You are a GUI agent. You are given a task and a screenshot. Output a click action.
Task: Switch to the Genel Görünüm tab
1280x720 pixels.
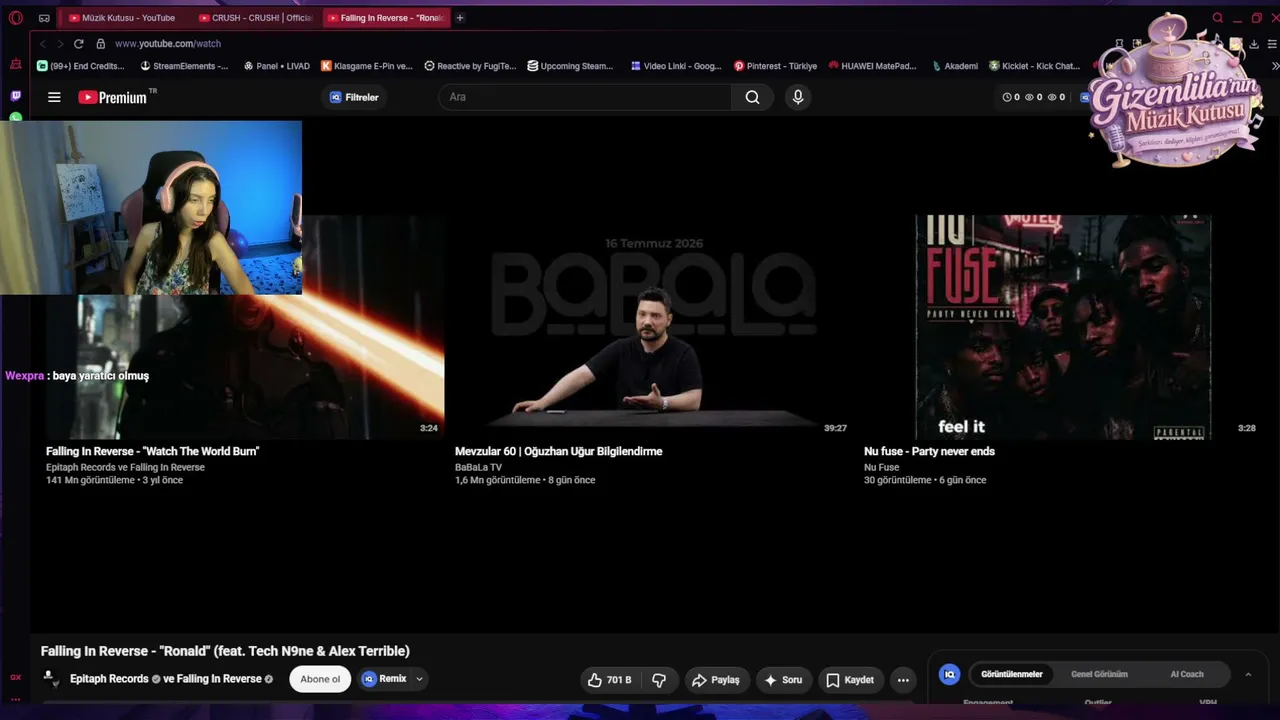tap(1099, 674)
